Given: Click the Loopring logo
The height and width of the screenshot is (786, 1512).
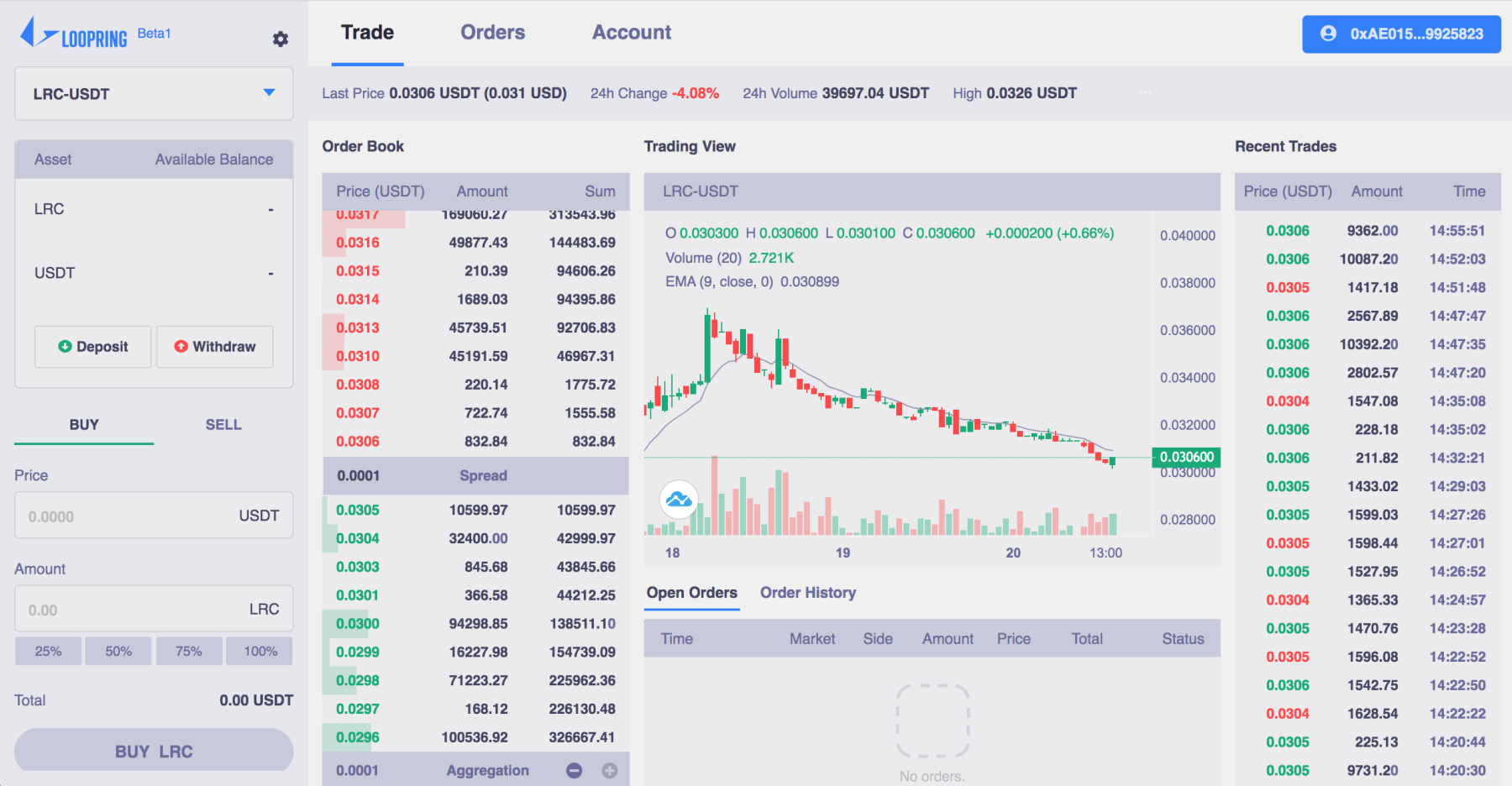Looking at the screenshot, I should coord(76,34).
